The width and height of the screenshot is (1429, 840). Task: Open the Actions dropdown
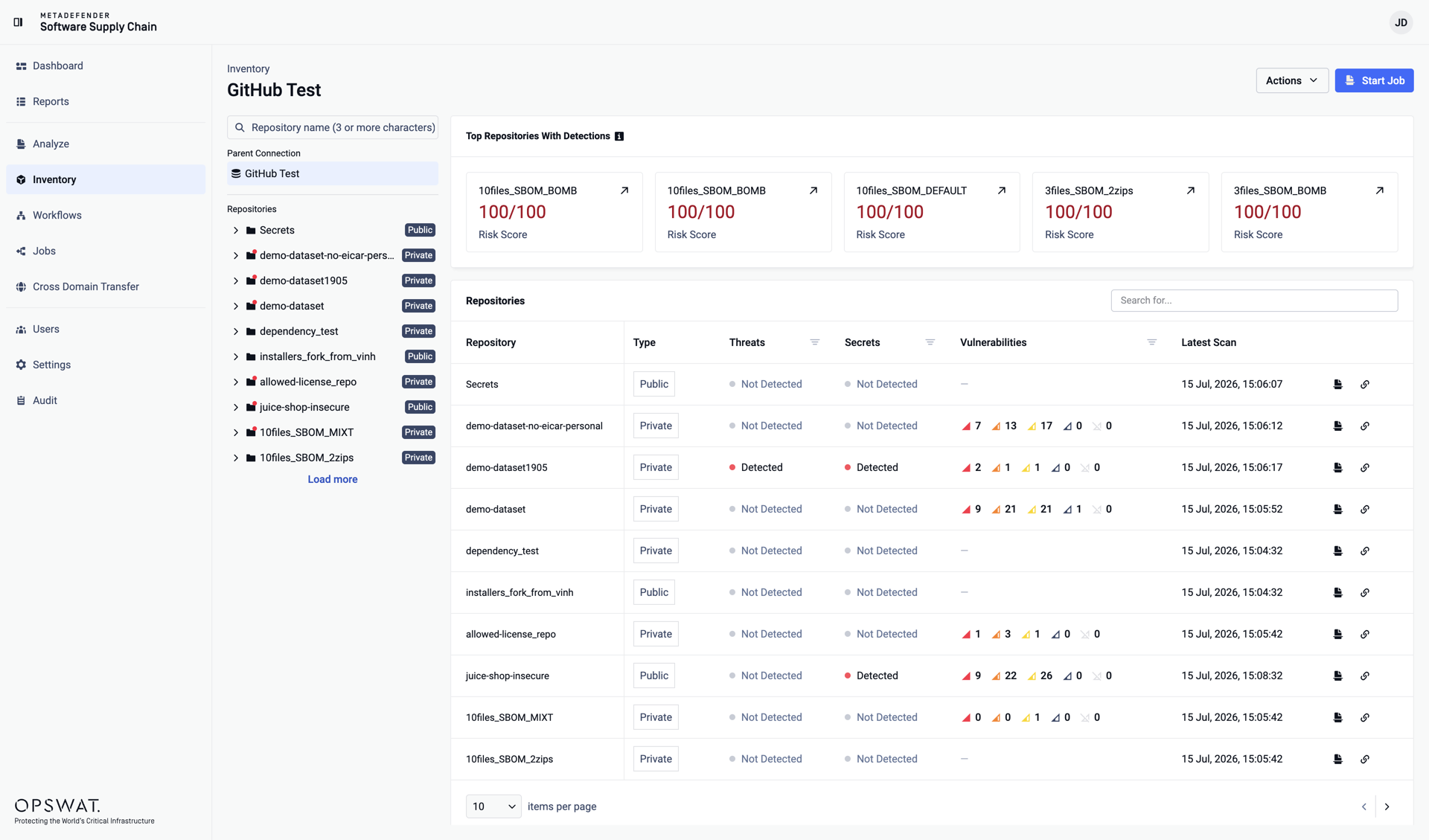[1292, 80]
